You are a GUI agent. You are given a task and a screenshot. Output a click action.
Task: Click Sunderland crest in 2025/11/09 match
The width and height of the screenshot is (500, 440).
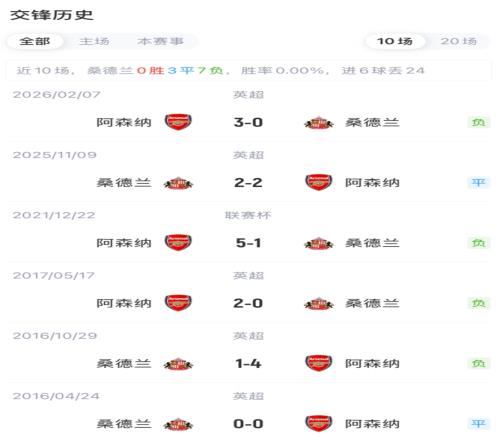tap(178, 183)
